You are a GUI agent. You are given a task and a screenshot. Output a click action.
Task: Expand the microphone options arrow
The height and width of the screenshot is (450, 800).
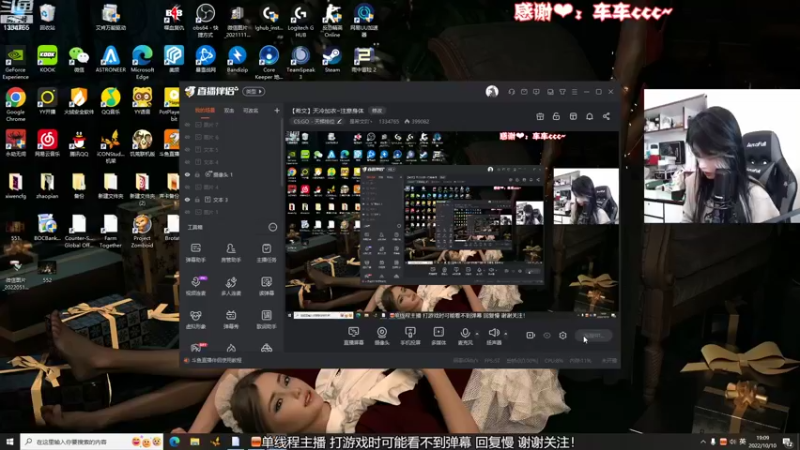click(477, 334)
